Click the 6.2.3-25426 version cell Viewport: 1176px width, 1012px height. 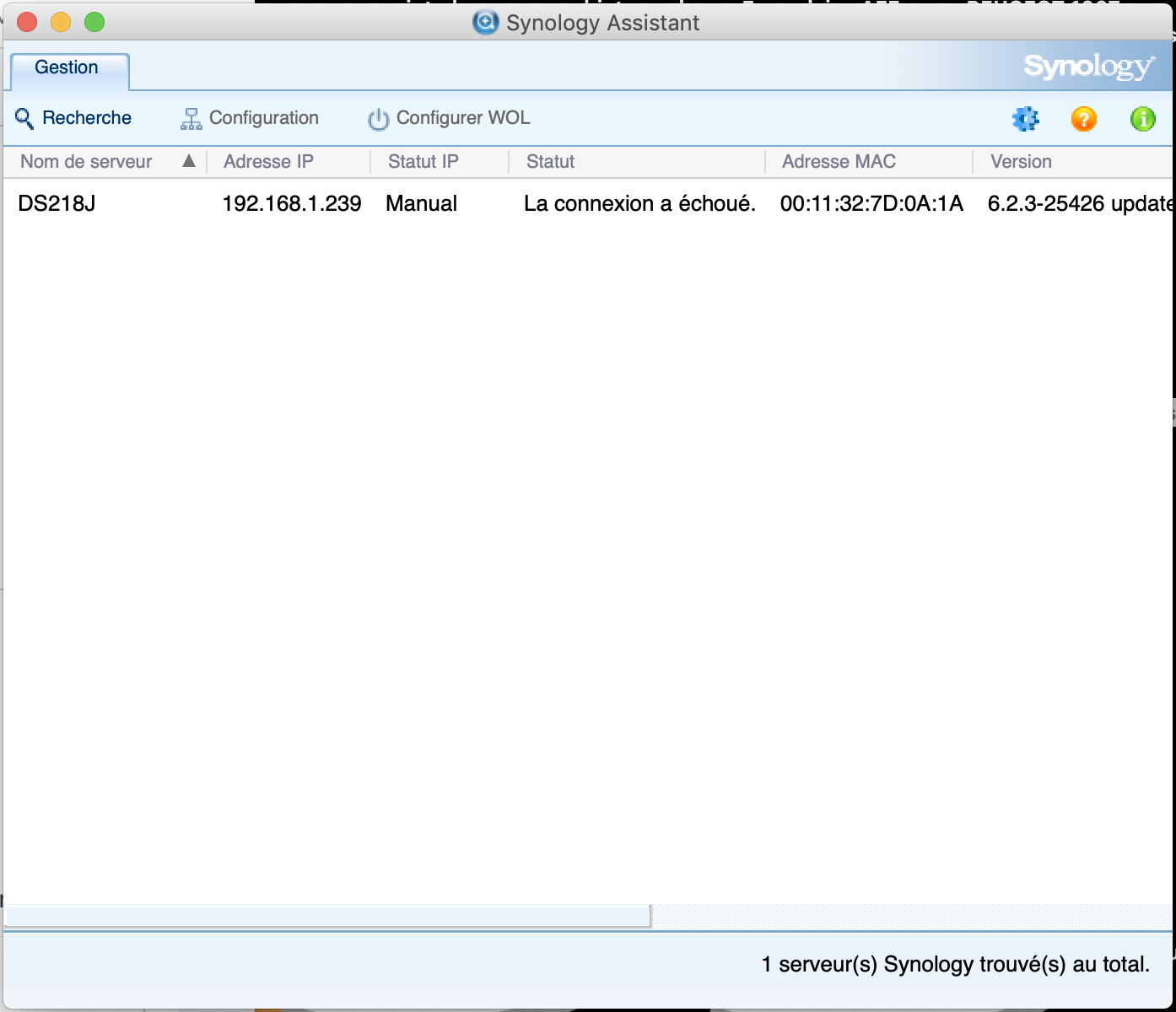(x=1080, y=203)
